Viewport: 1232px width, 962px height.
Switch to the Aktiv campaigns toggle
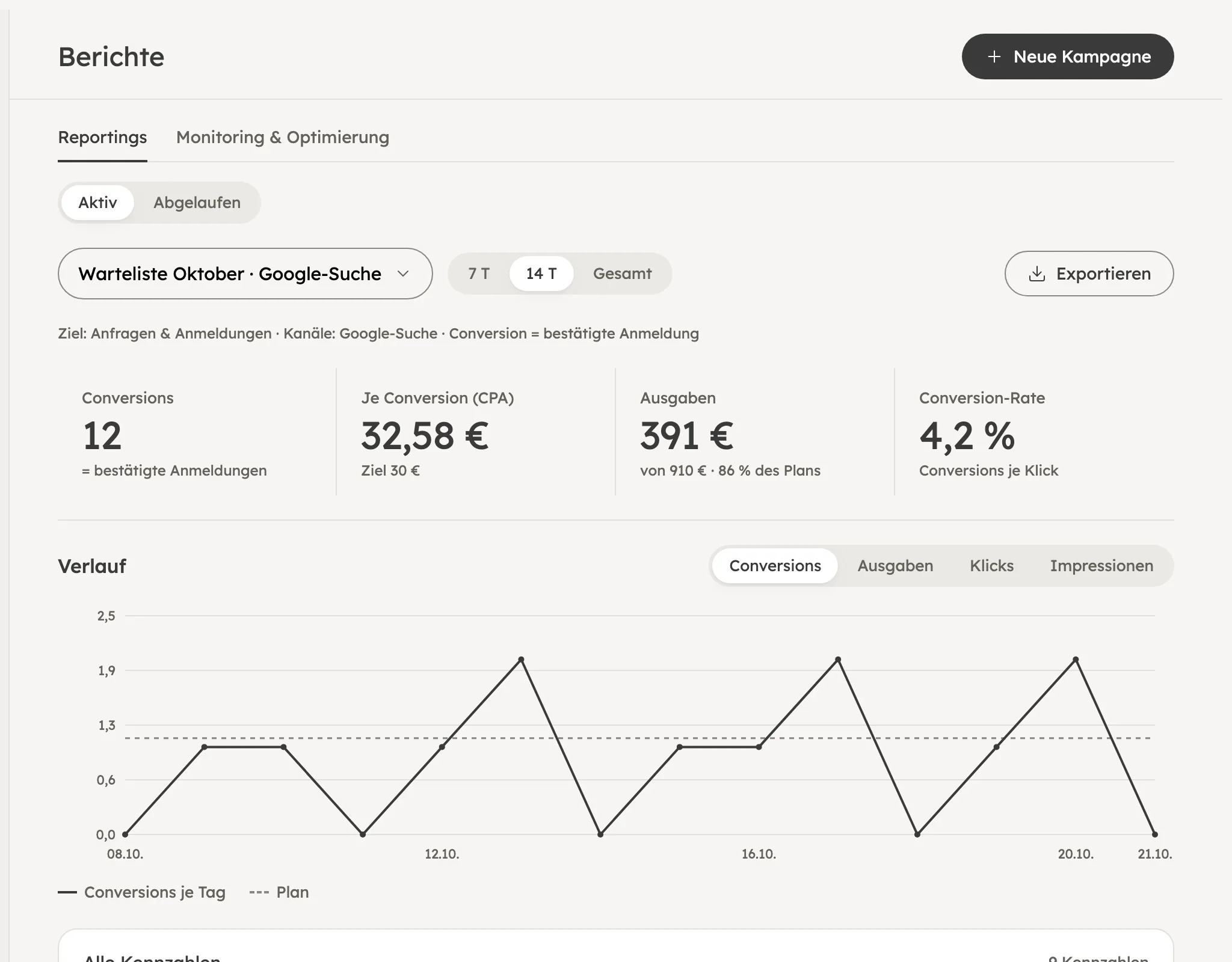(97, 203)
